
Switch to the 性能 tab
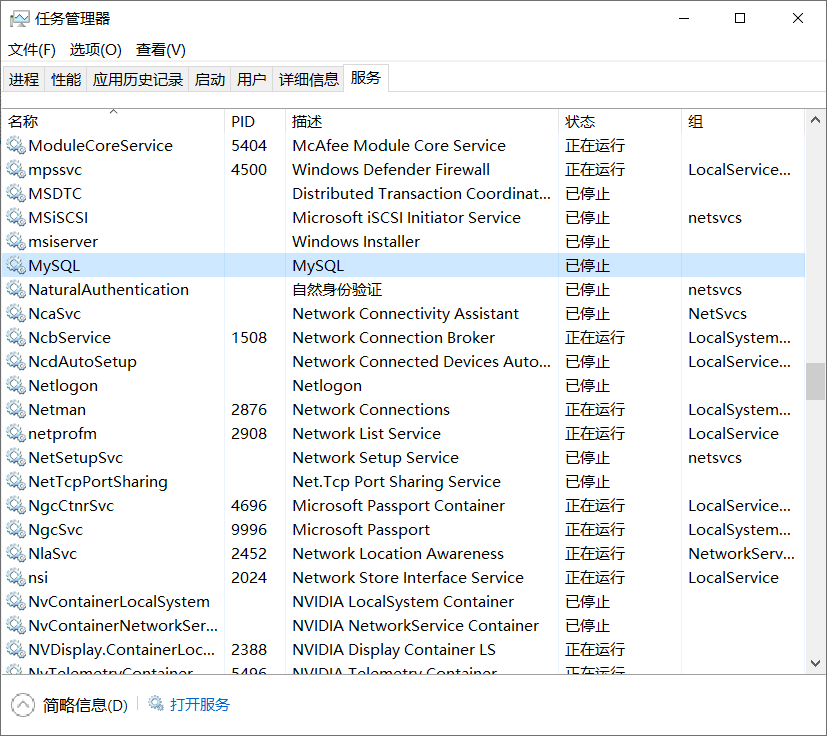point(66,79)
